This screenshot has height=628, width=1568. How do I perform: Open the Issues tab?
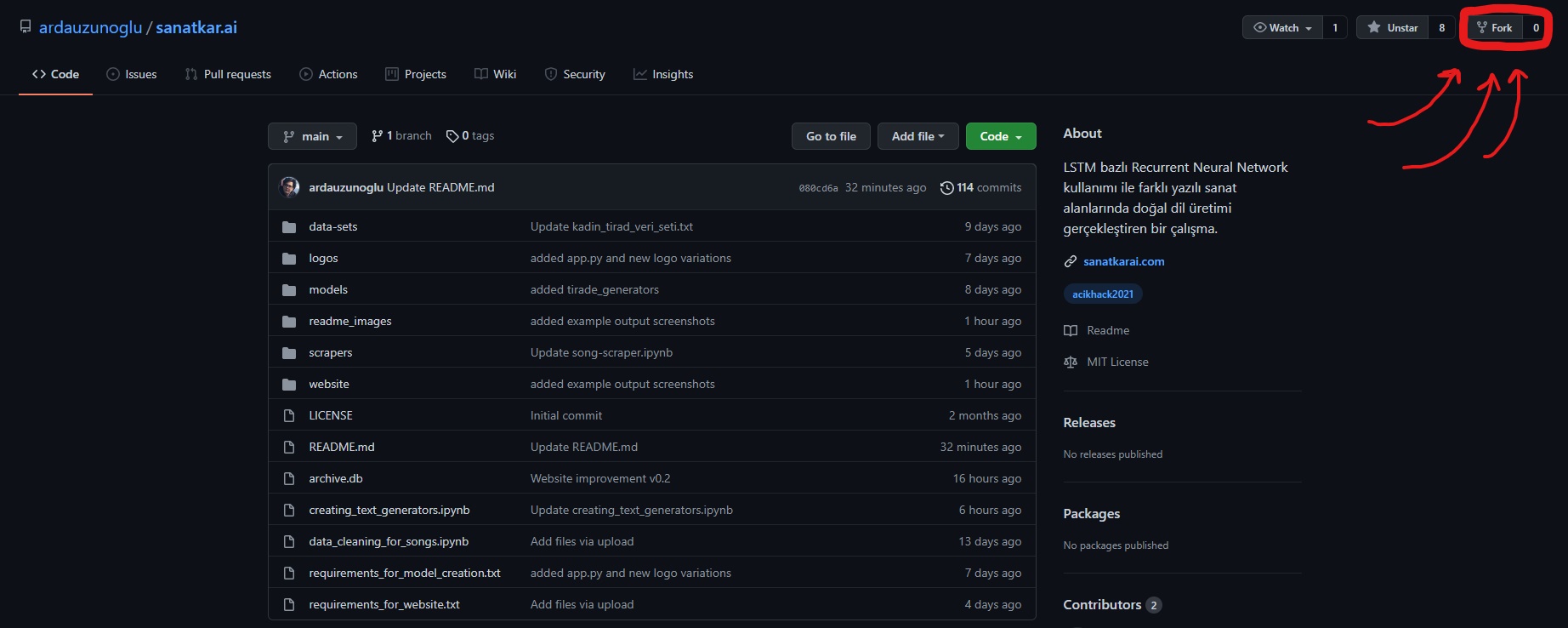(132, 74)
